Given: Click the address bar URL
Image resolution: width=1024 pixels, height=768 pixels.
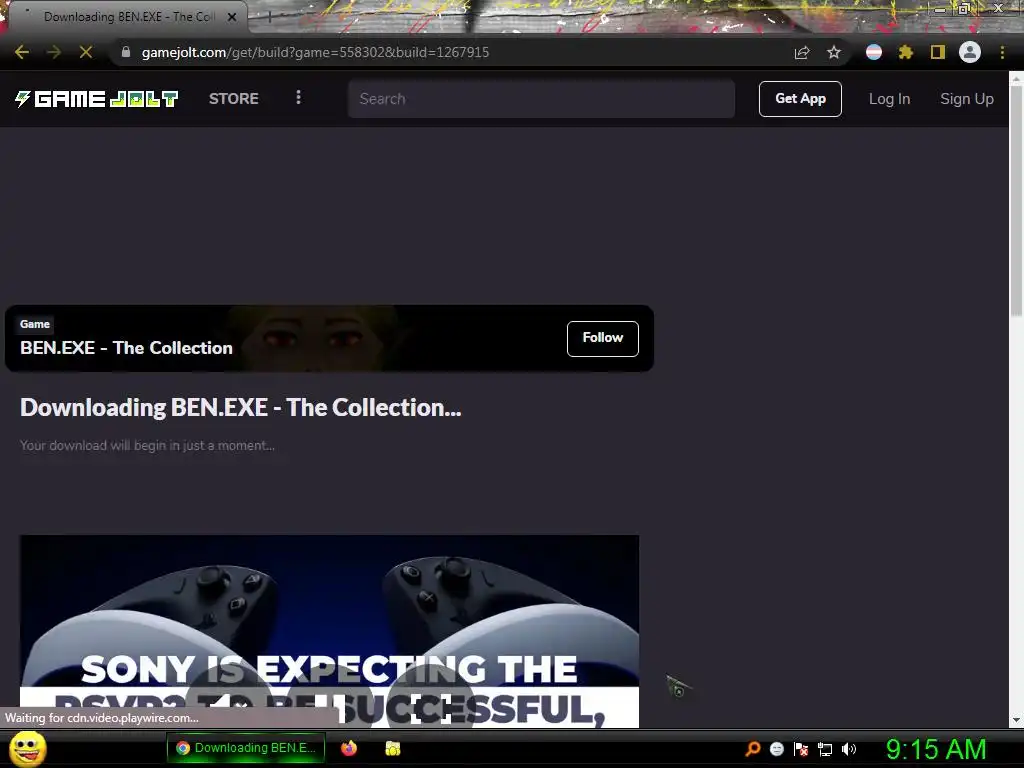Looking at the screenshot, I should (x=315, y=52).
